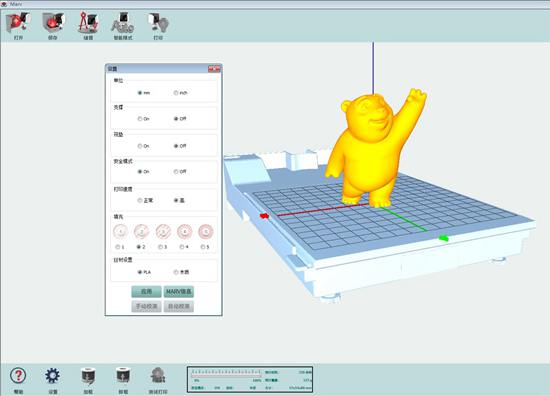Select the yellow bear model on platform
Image resolution: width=550 pixels, height=396 pixels.
click(375, 147)
